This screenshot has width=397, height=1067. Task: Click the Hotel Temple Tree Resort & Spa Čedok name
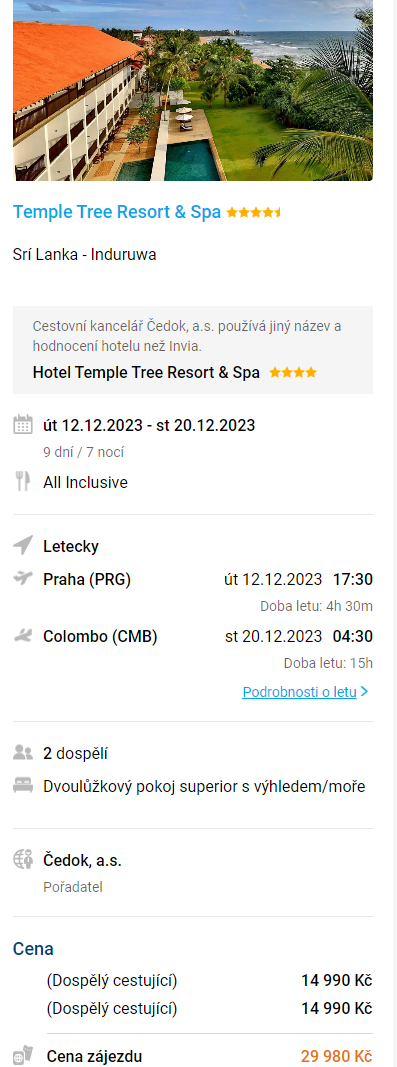coord(146,372)
